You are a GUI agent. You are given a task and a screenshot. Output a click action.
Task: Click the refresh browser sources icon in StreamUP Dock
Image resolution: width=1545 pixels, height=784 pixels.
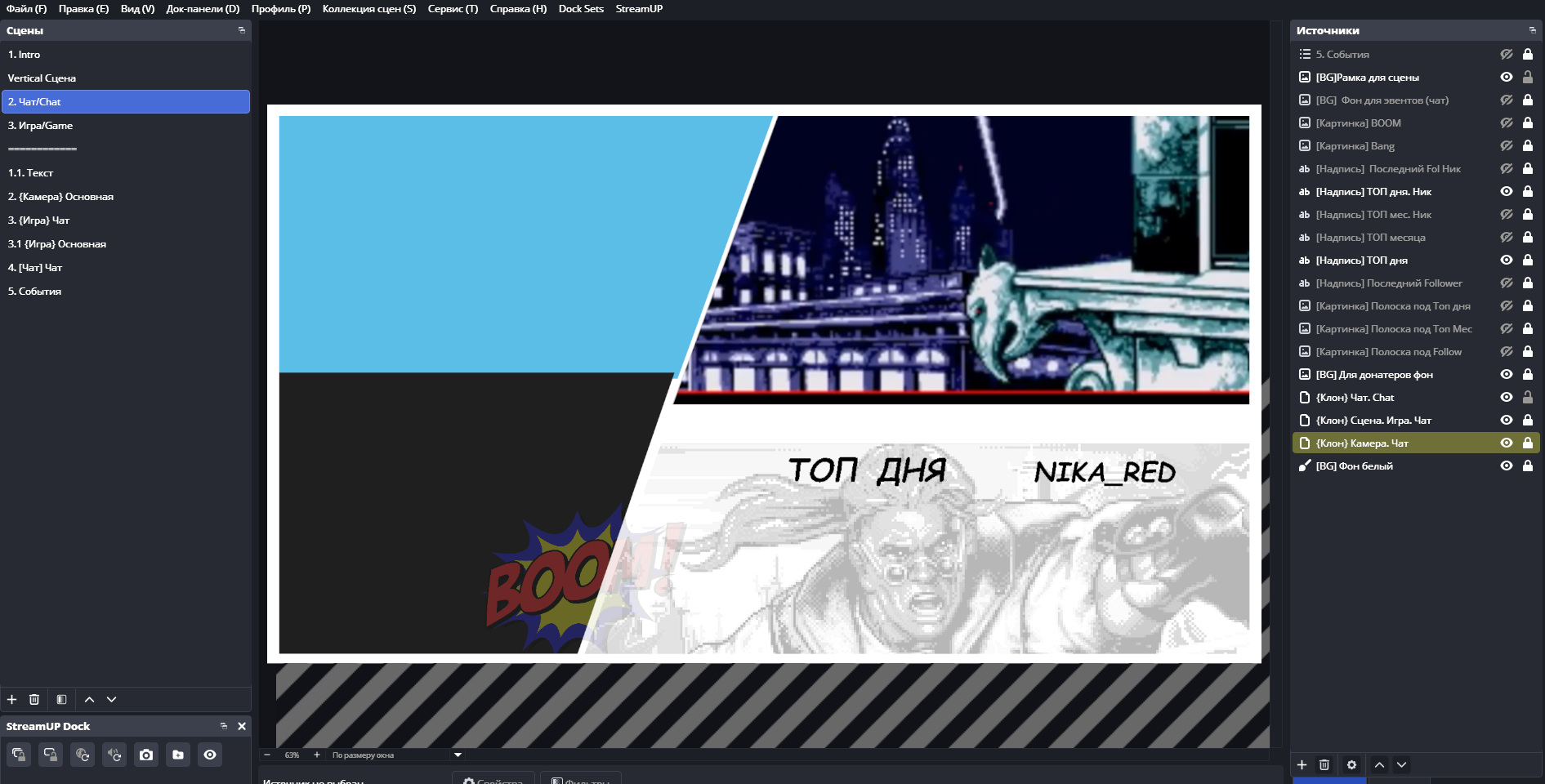tap(83, 755)
